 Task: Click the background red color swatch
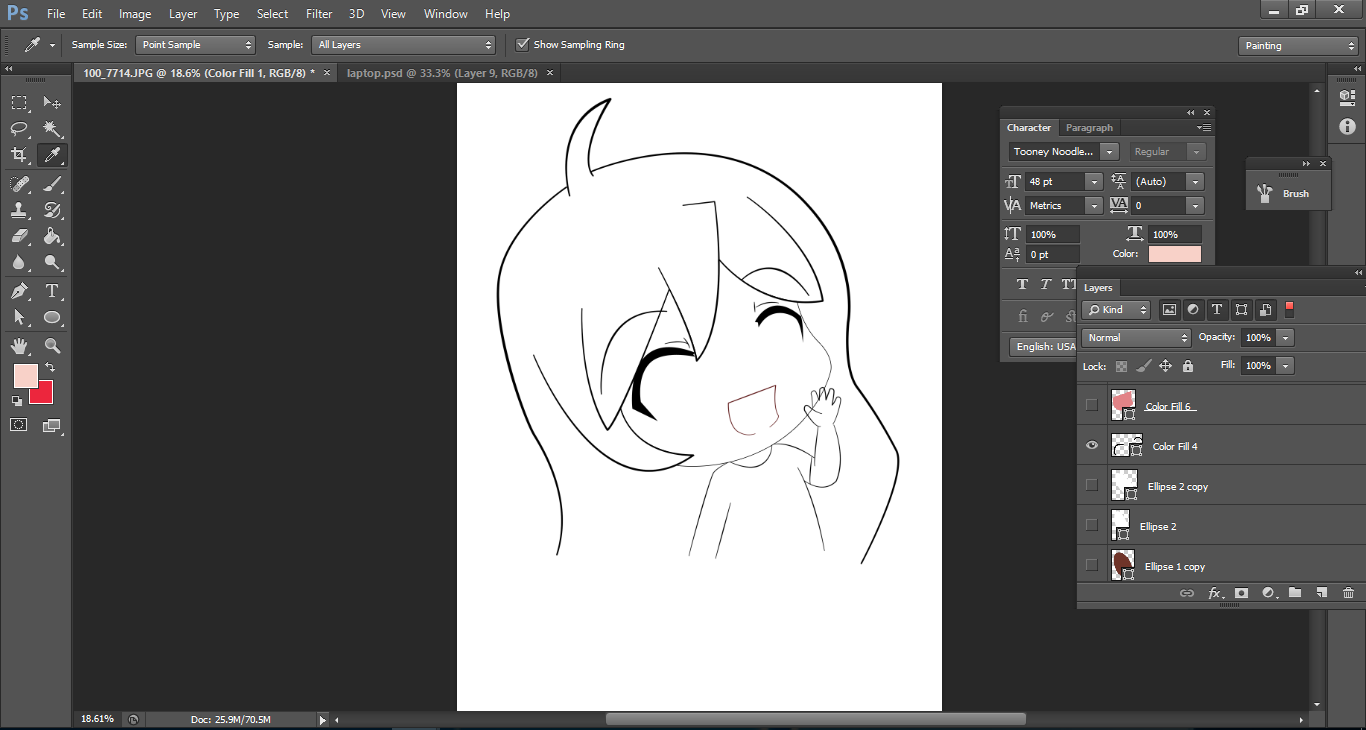click(45, 395)
